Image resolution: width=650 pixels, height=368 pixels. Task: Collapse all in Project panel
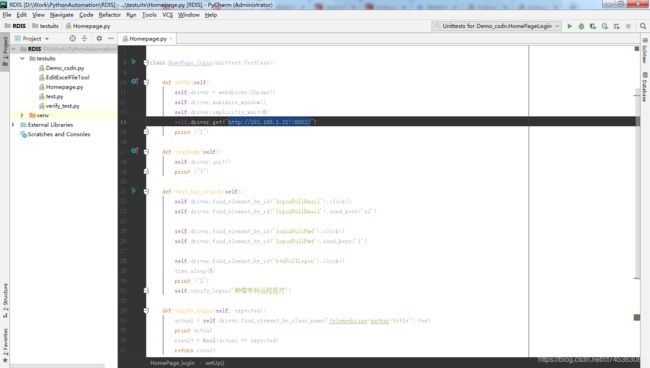(85, 38)
